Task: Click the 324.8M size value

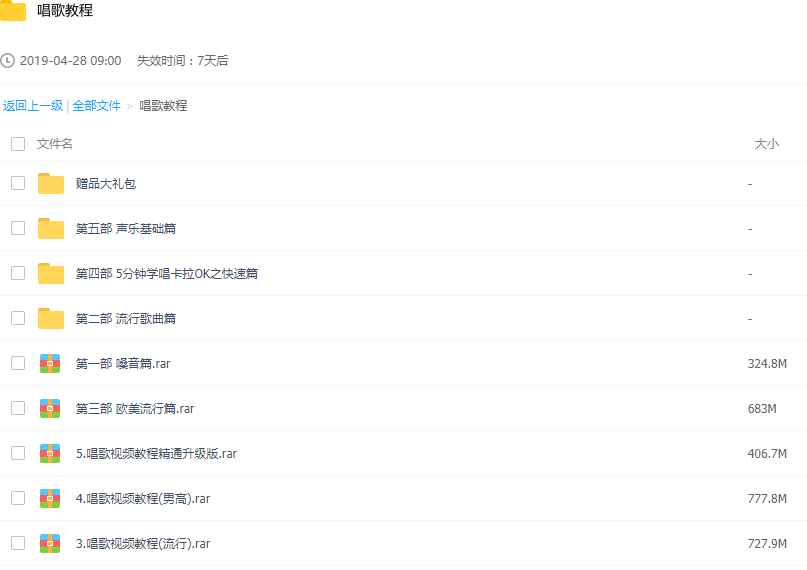Action: click(767, 364)
